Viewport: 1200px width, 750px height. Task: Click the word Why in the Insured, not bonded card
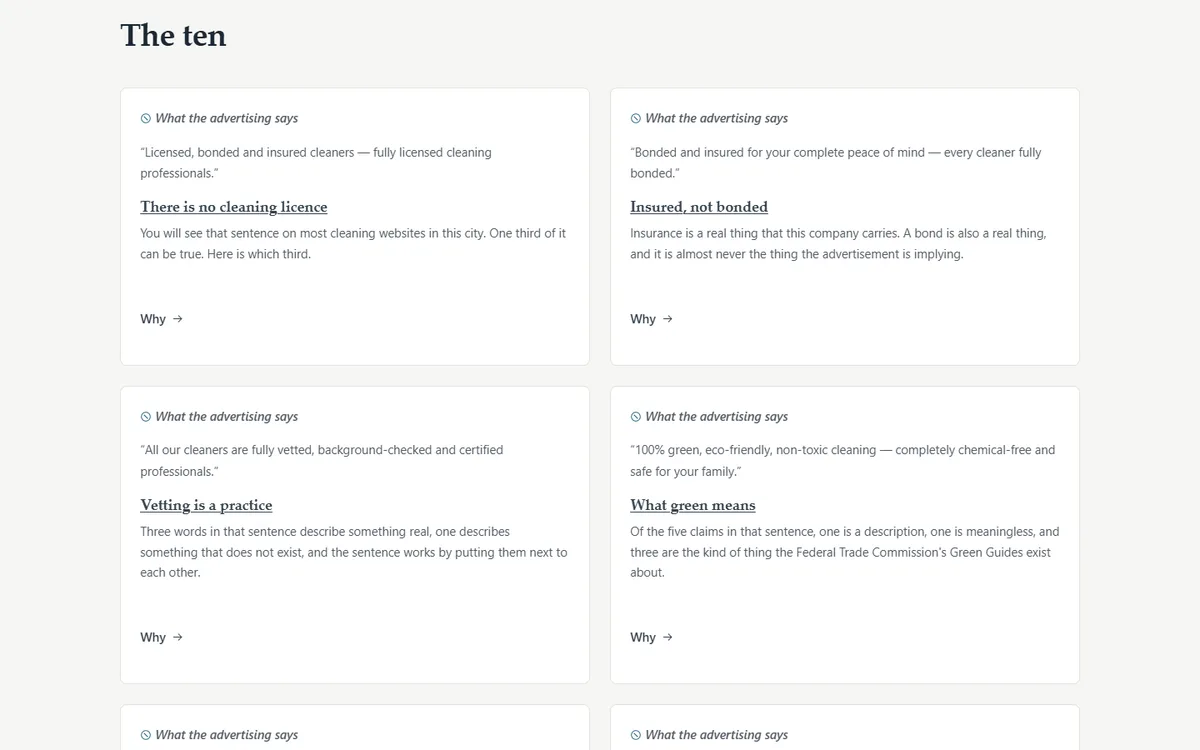click(643, 319)
